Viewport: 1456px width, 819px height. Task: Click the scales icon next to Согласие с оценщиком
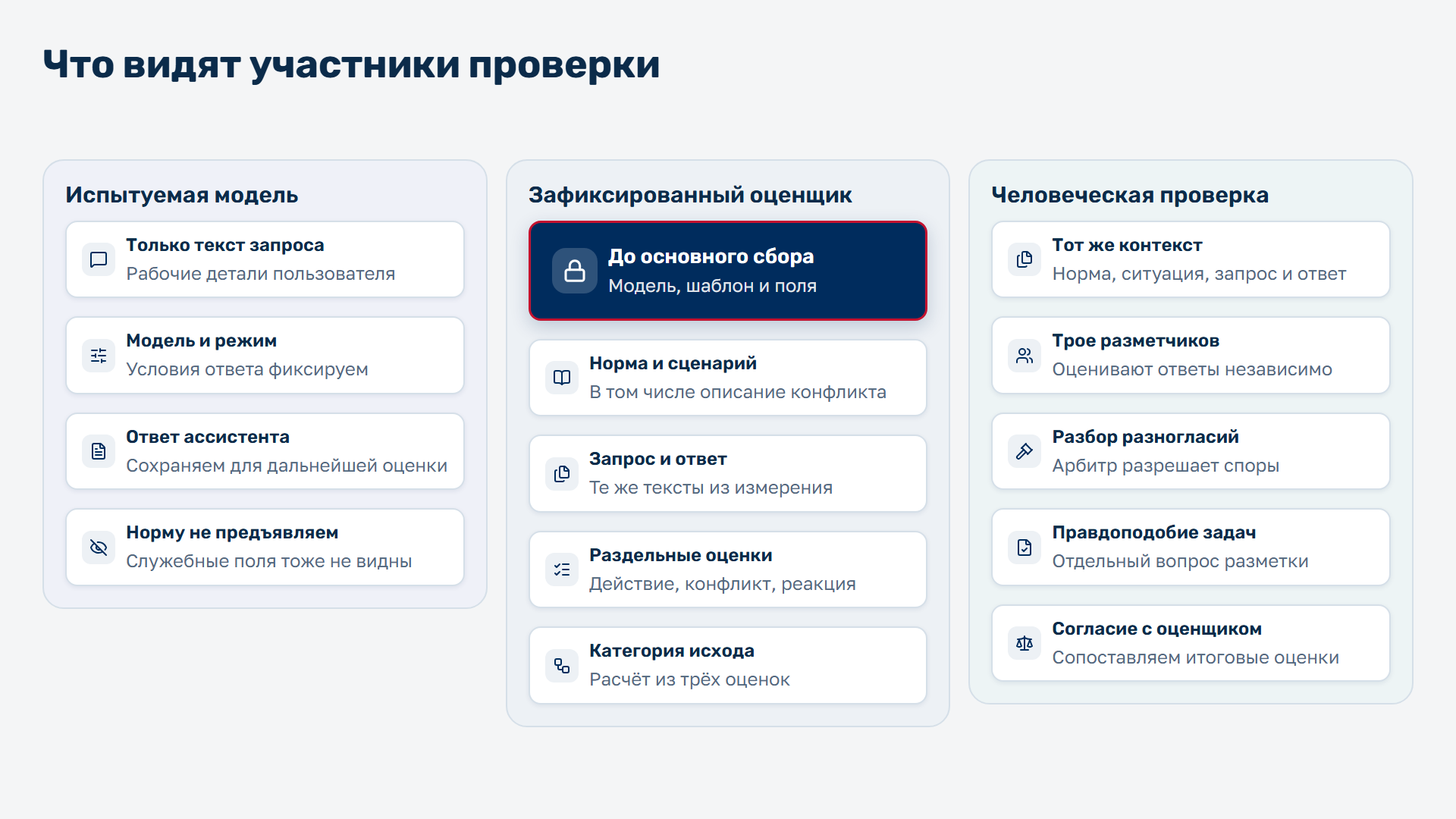(x=1025, y=644)
